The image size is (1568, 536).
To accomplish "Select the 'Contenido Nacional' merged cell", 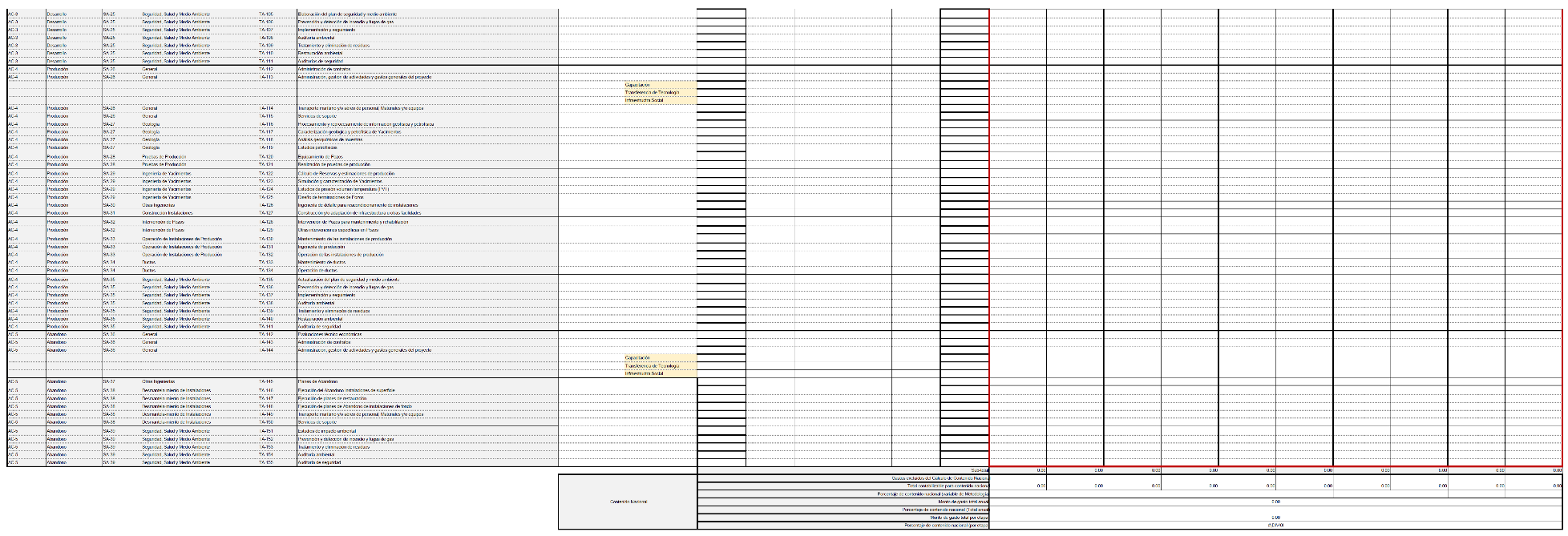I will tap(628, 502).
